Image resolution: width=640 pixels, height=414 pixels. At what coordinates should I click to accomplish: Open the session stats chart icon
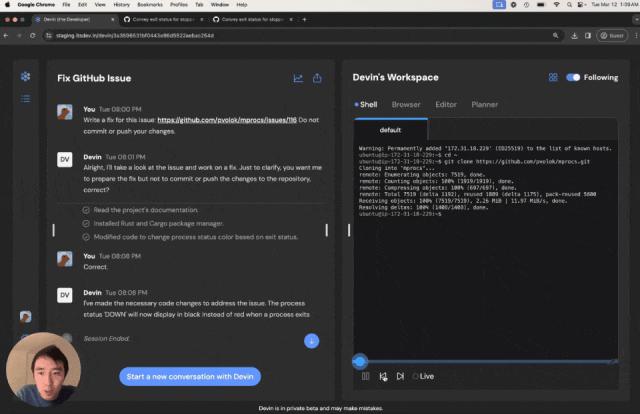pos(298,78)
